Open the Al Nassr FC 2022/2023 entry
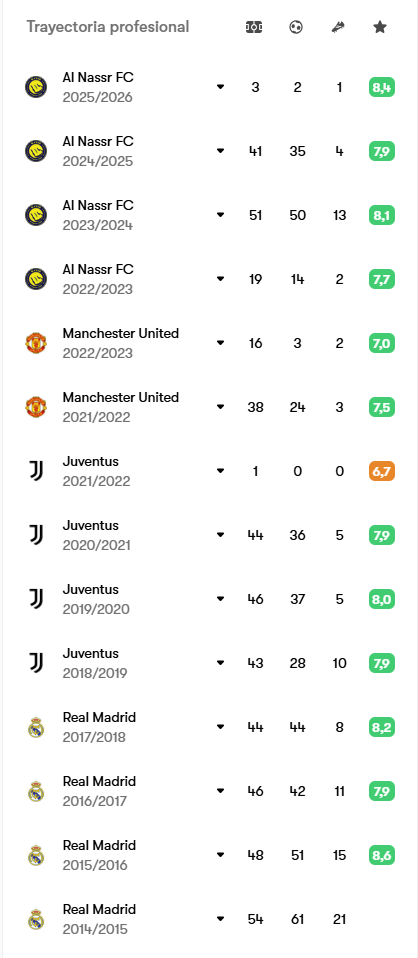The width and height of the screenshot is (418, 958). tap(210, 279)
